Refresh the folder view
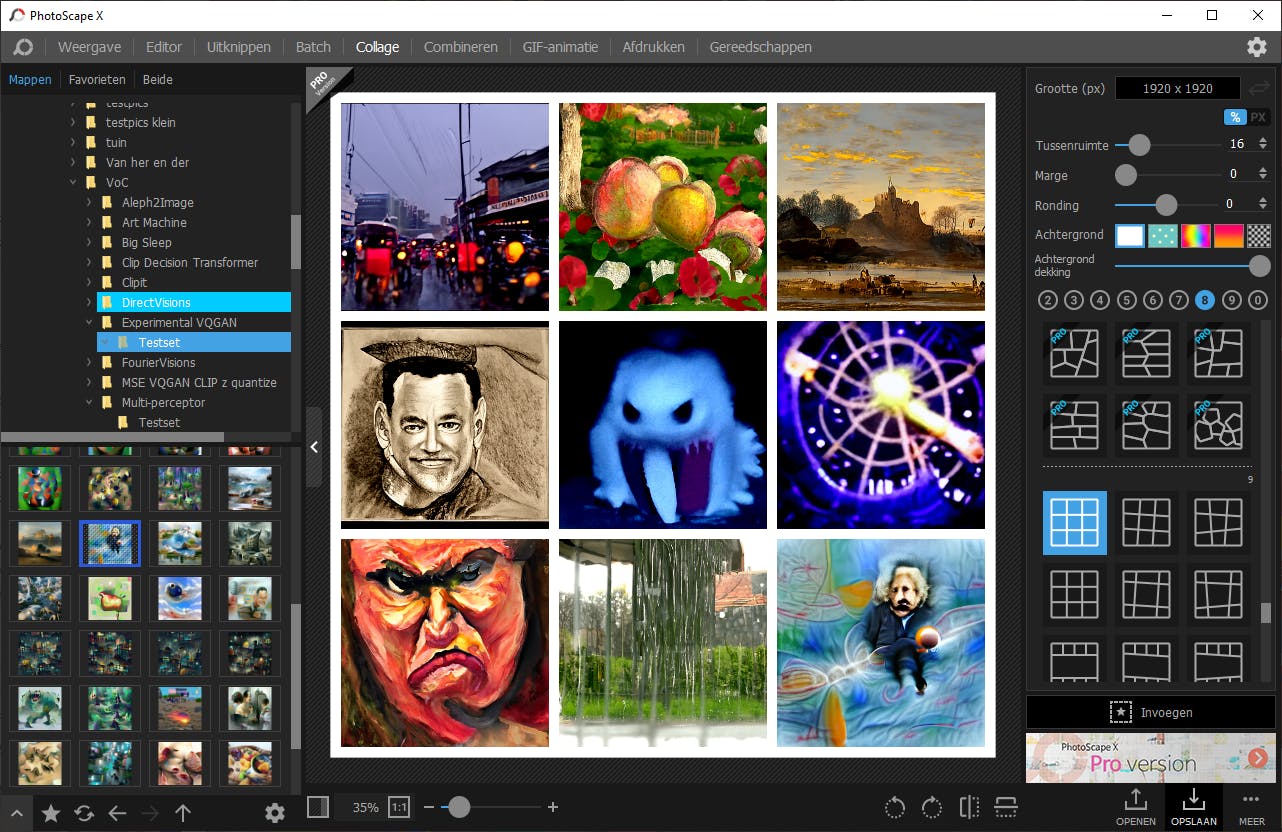 [84, 813]
